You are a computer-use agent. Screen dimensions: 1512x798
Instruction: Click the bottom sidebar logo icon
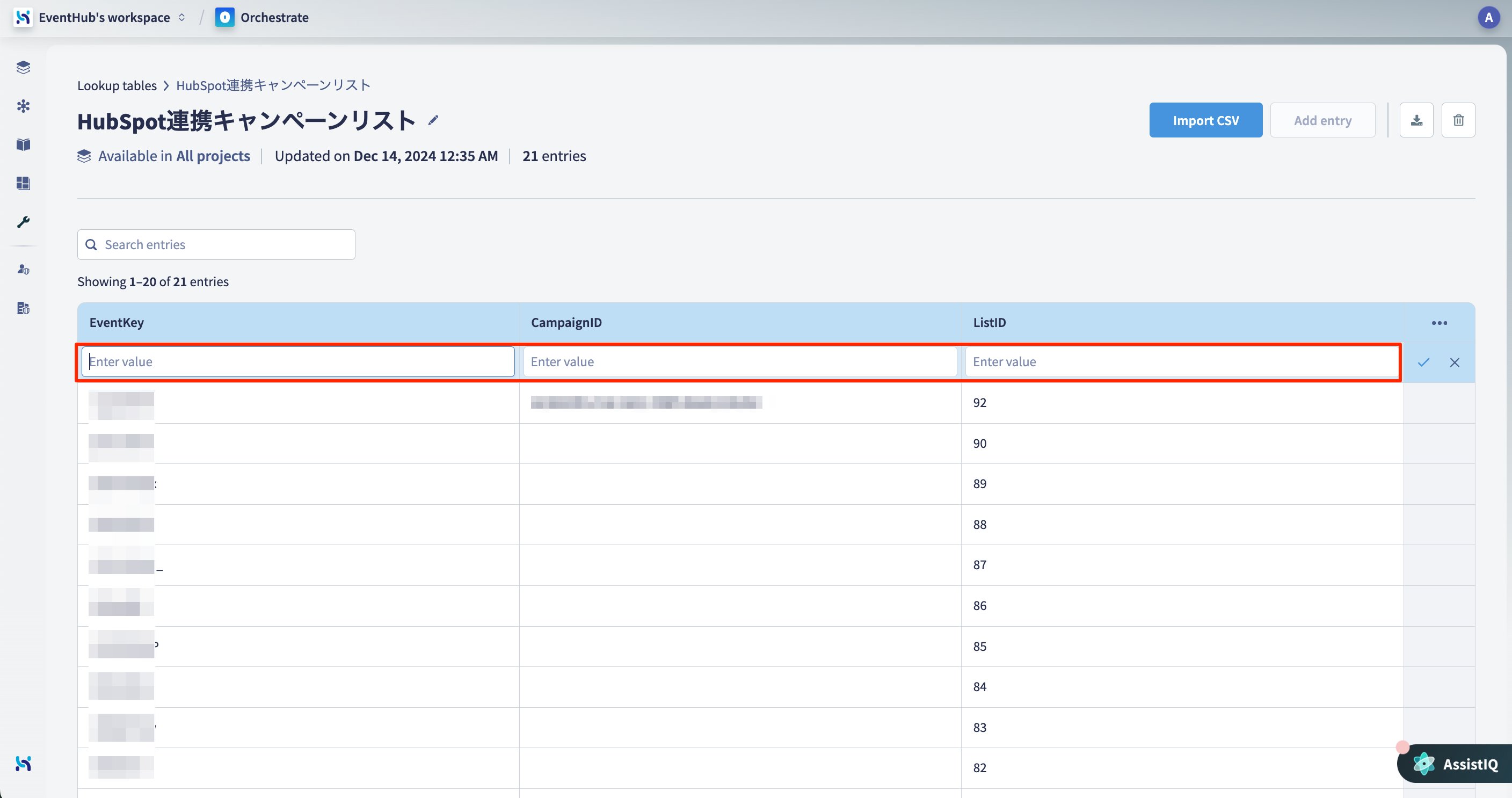tap(24, 763)
